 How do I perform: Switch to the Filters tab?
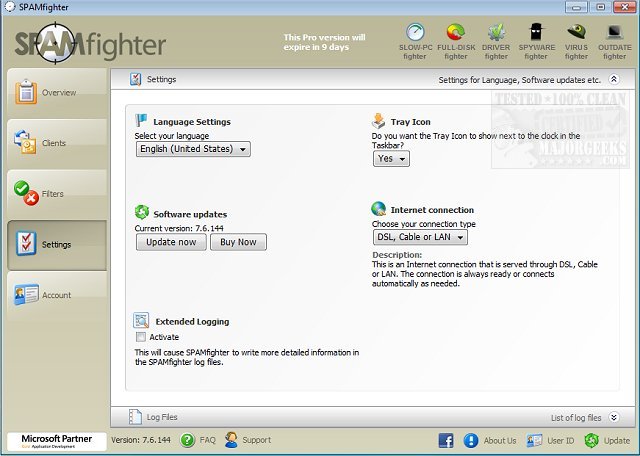(x=57, y=194)
